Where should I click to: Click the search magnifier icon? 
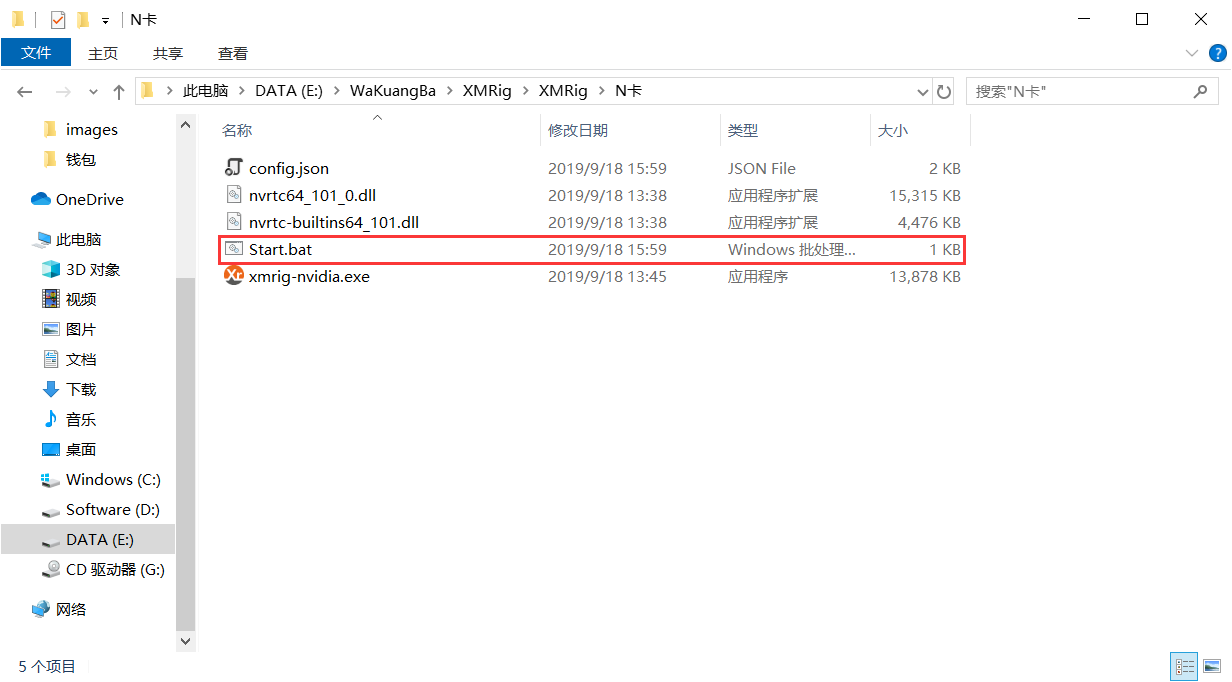click(1201, 91)
